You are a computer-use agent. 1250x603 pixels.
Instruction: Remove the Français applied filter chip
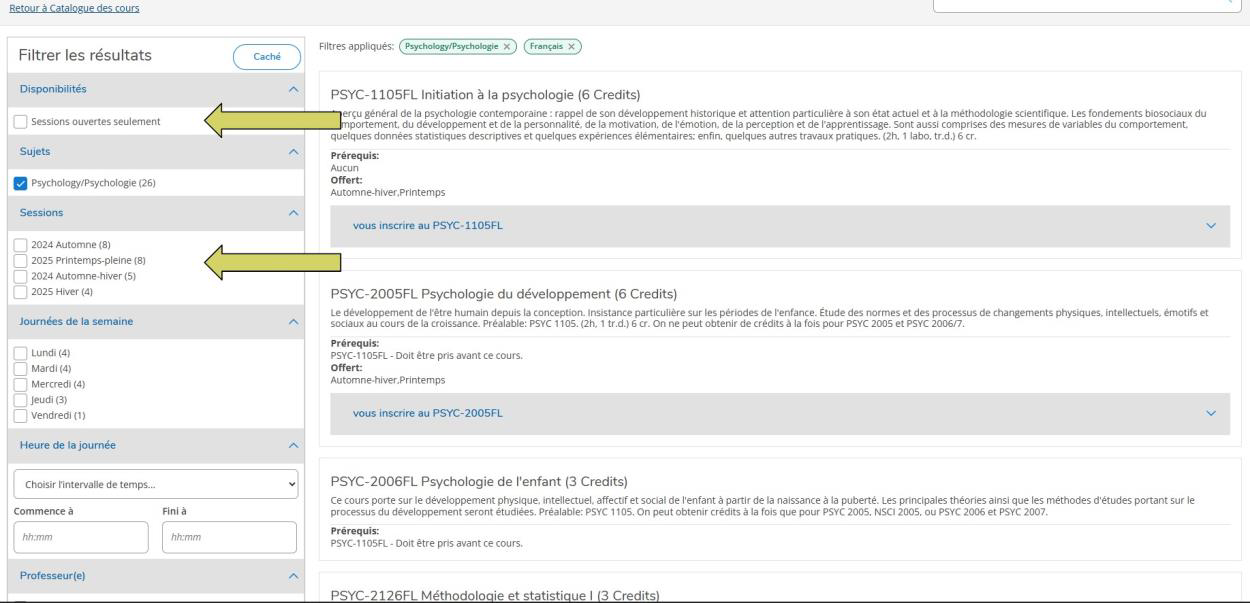click(572, 47)
